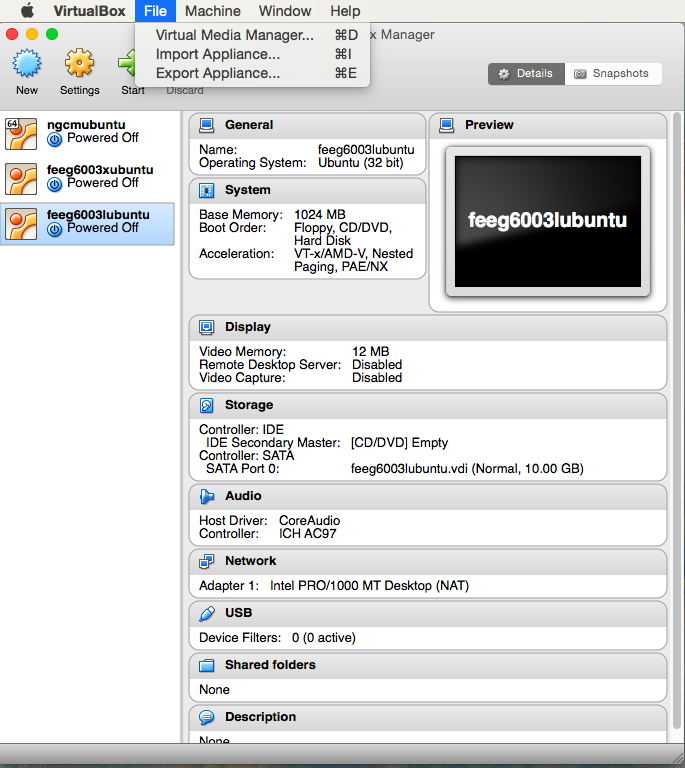The width and height of the screenshot is (685, 768).
Task: Click the Storage section disk icon
Action: [x=207, y=405]
